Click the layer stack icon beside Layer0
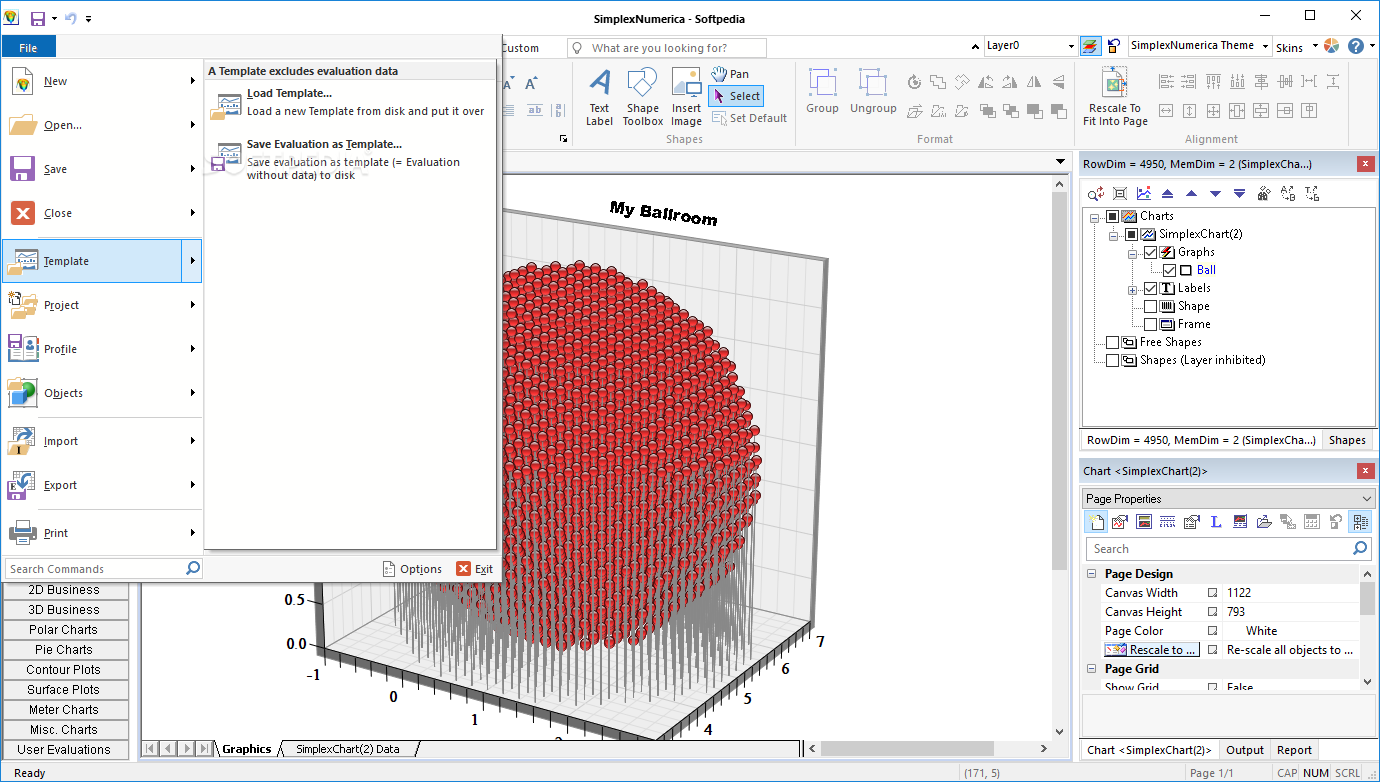This screenshot has height=782, width=1380. point(1090,46)
